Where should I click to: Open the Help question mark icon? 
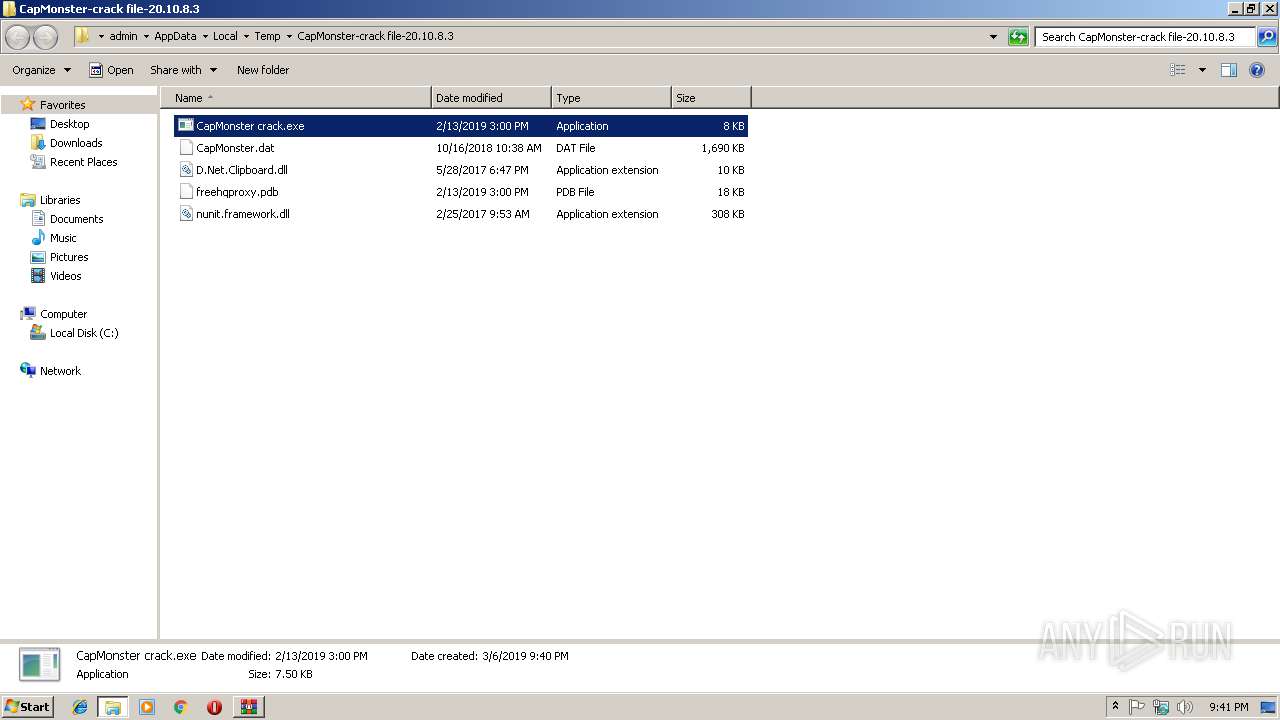point(1257,70)
